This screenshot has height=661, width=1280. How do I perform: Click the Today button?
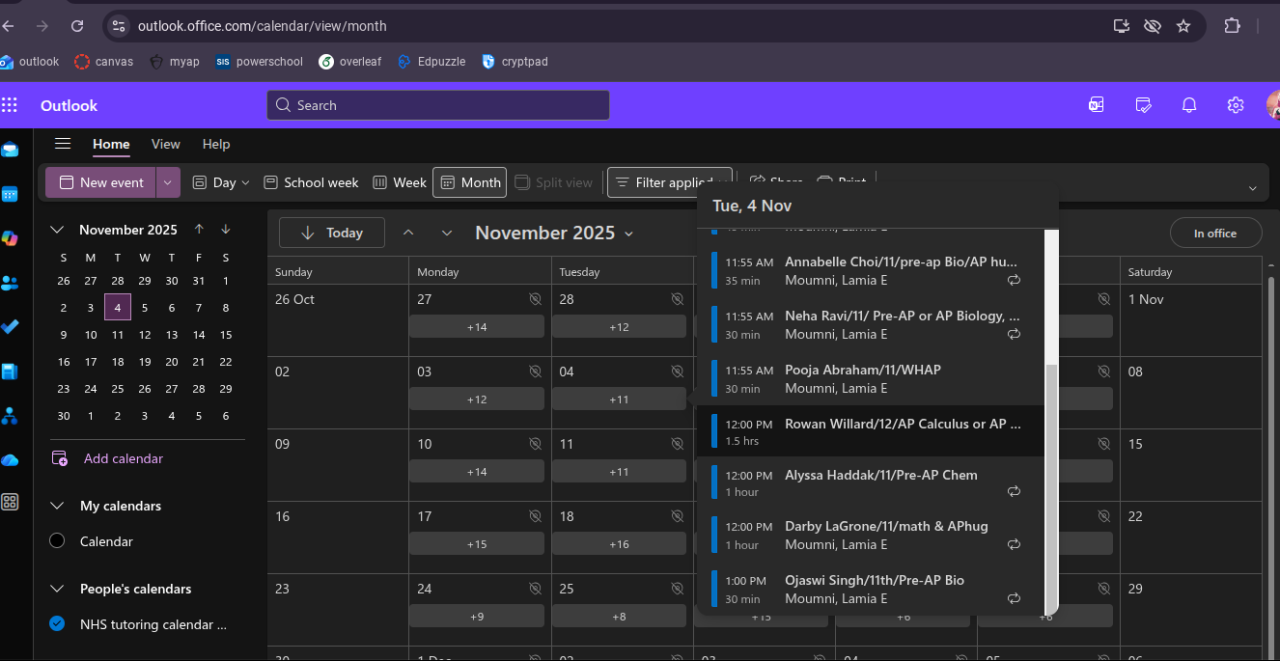click(332, 233)
